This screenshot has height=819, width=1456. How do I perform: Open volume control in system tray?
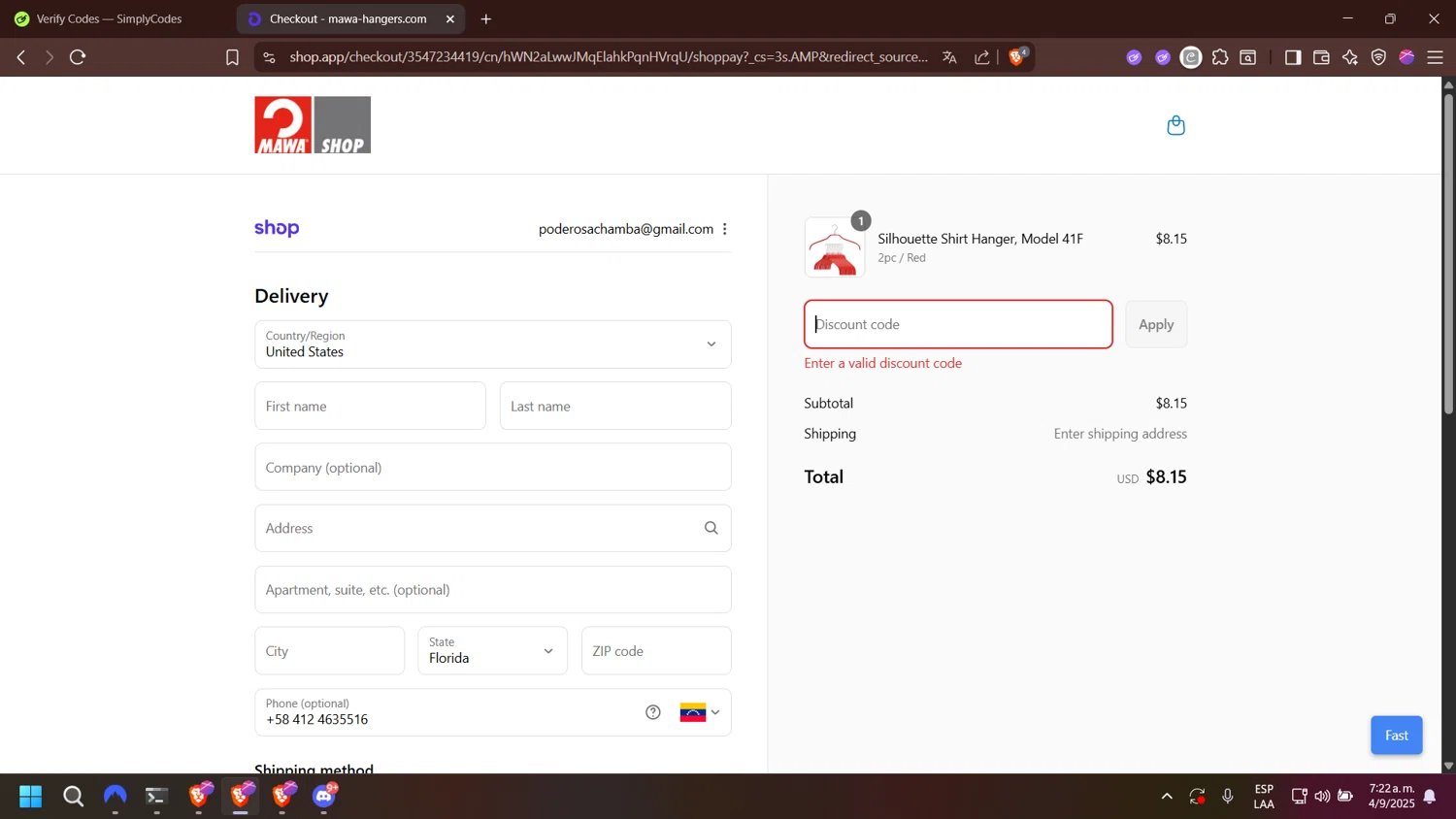click(x=1322, y=797)
